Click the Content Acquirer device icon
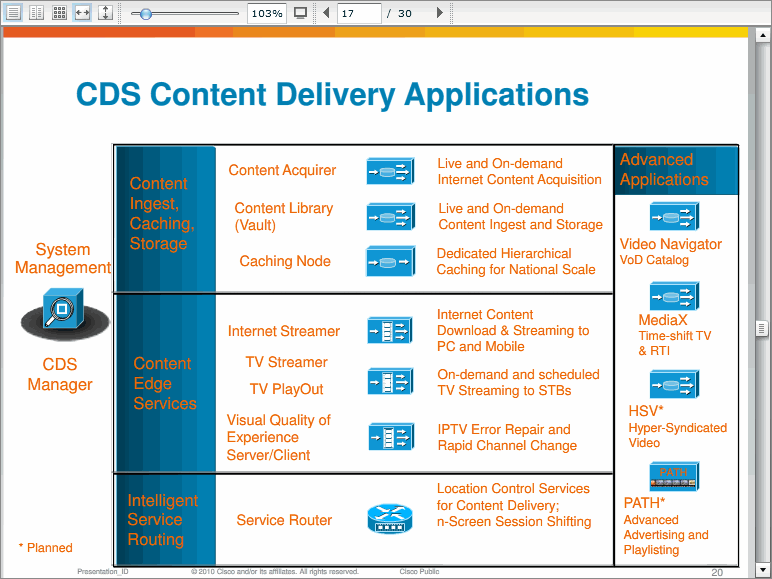Screen dimensions: 772x579 [391, 171]
